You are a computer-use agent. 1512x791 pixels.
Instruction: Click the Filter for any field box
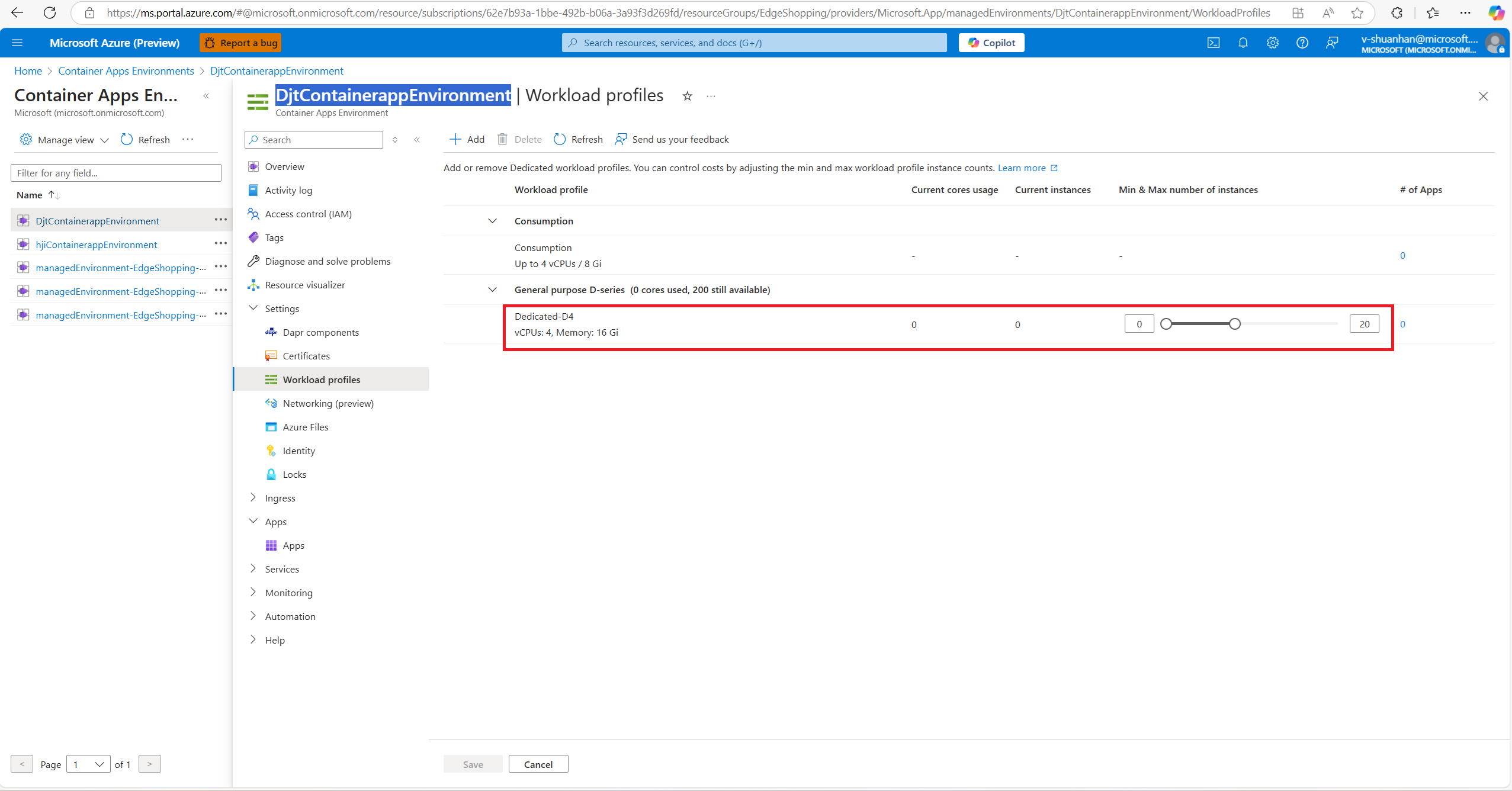pos(116,173)
